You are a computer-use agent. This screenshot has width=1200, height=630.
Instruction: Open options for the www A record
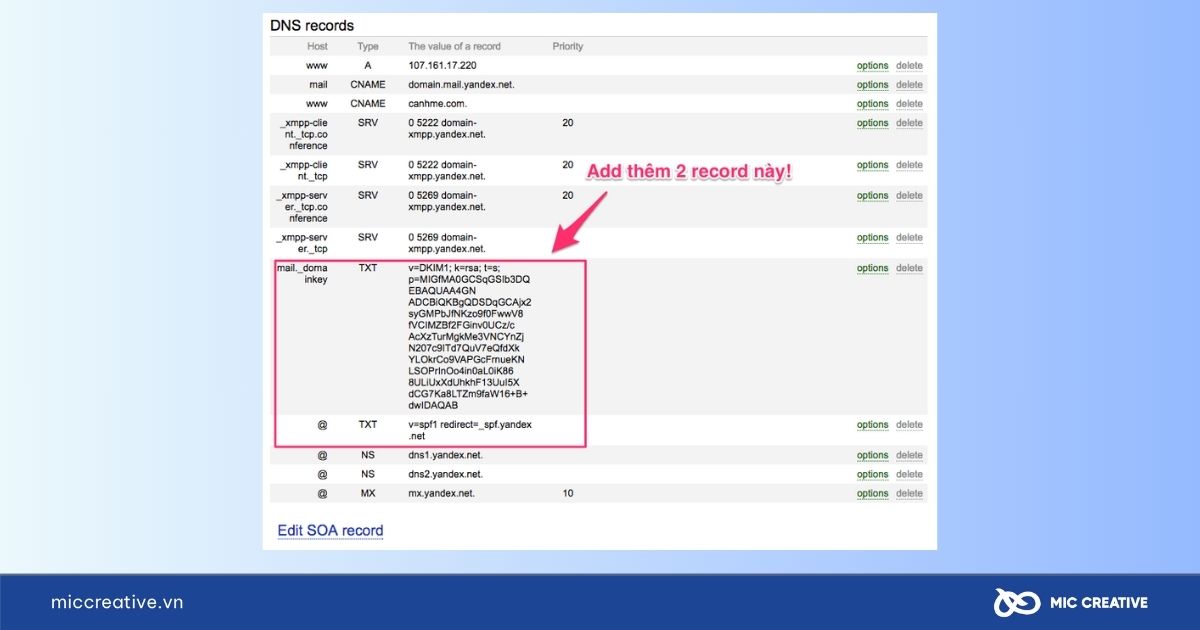(x=872, y=66)
